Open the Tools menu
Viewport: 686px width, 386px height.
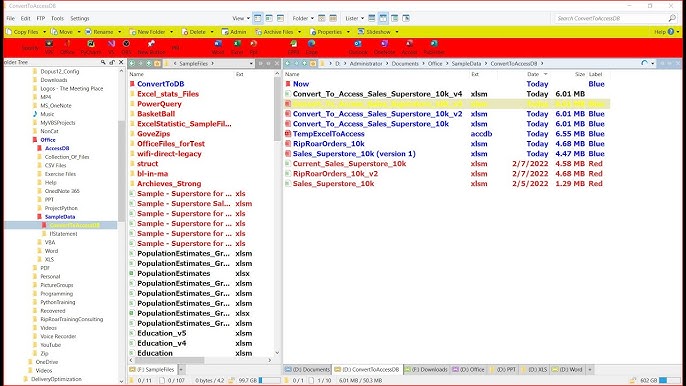[x=57, y=18]
